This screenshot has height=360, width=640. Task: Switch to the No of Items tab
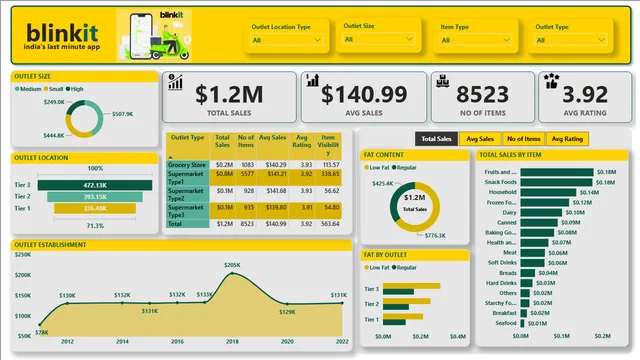tap(524, 139)
